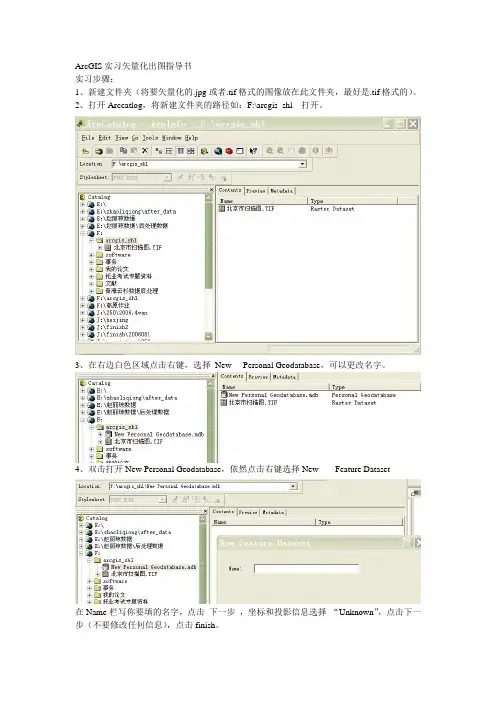Expand the E:\zhaoliqiong\after_data node in top tree
This screenshot has height=702, width=496.
pyautogui.click(x=82, y=211)
